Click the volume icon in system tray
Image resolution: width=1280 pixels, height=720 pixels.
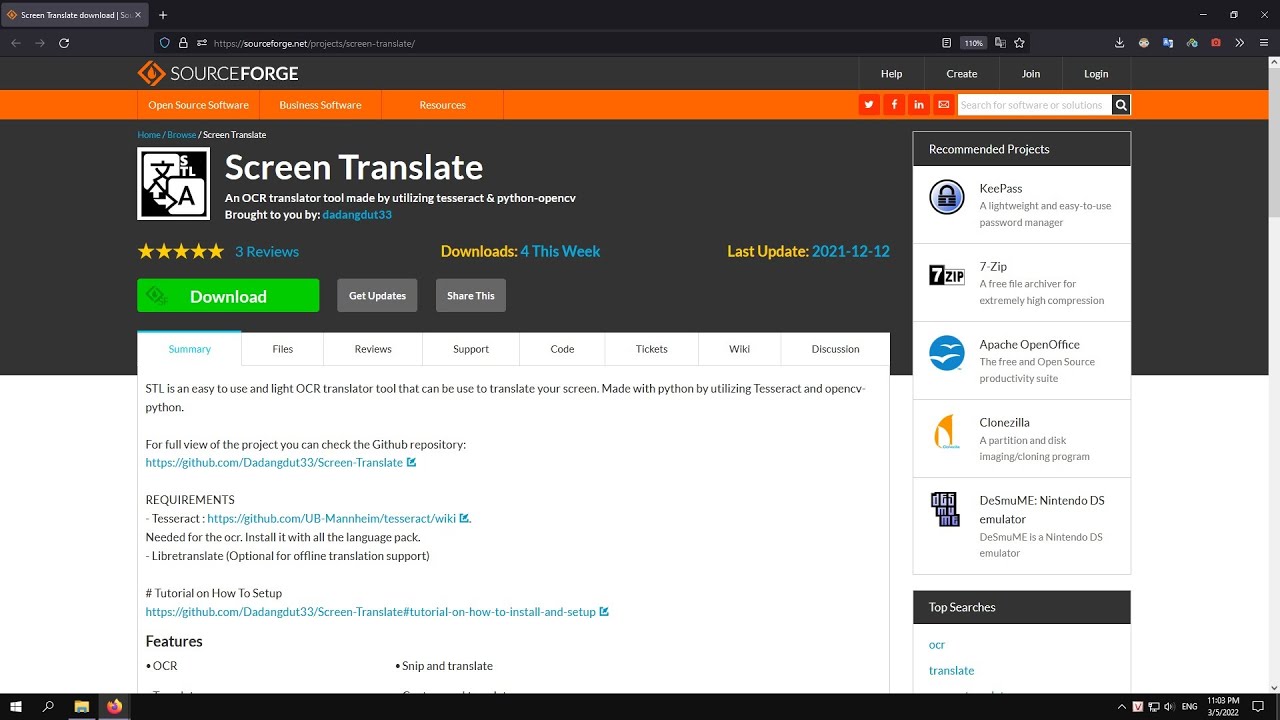(x=1169, y=707)
